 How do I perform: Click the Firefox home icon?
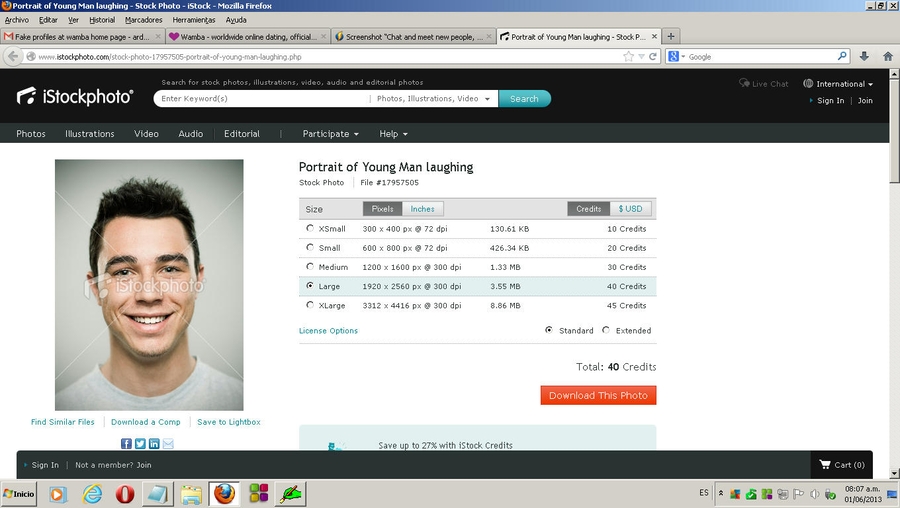[x=885, y=56]
